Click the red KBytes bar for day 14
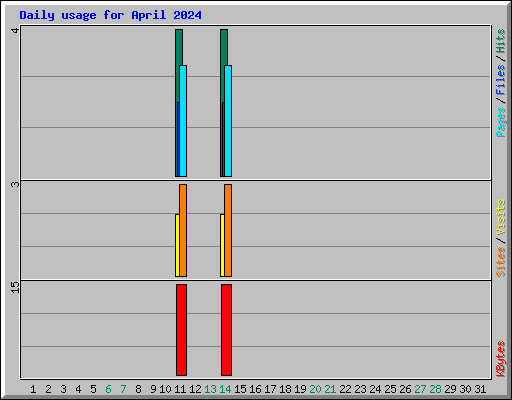The height and width of the screenshot is (400, 512). tap(226, 330)
